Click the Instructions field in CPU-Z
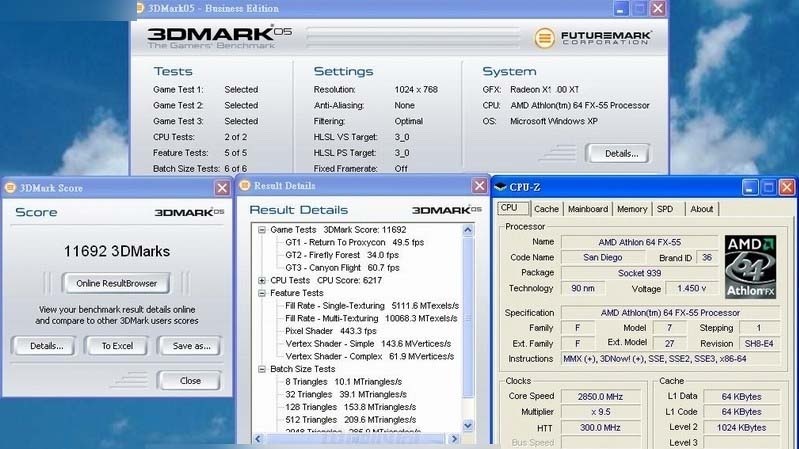This screenshot has height=449, width=799. [x=670, y=359]
